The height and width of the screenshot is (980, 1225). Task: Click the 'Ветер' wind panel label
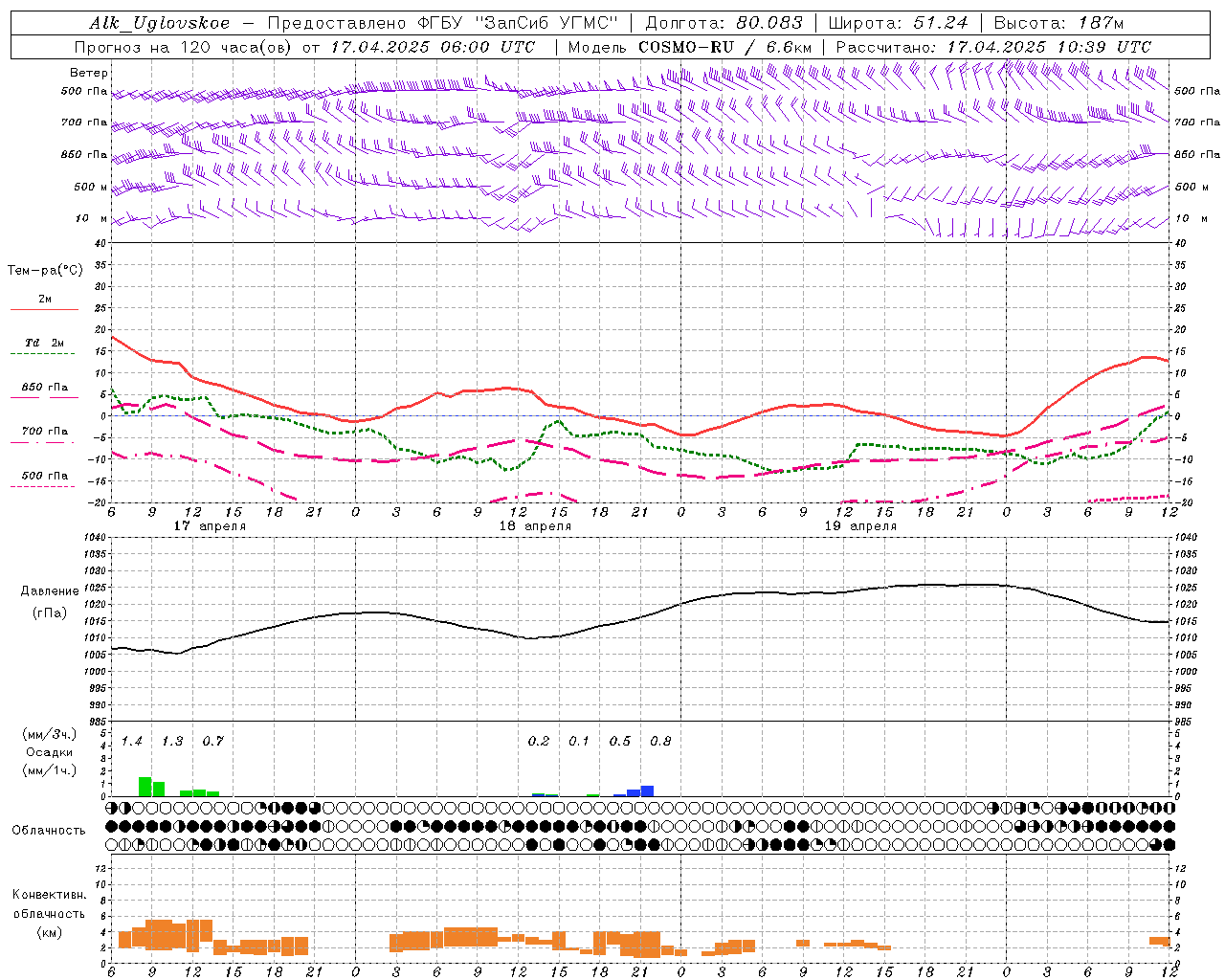point(89,73)
